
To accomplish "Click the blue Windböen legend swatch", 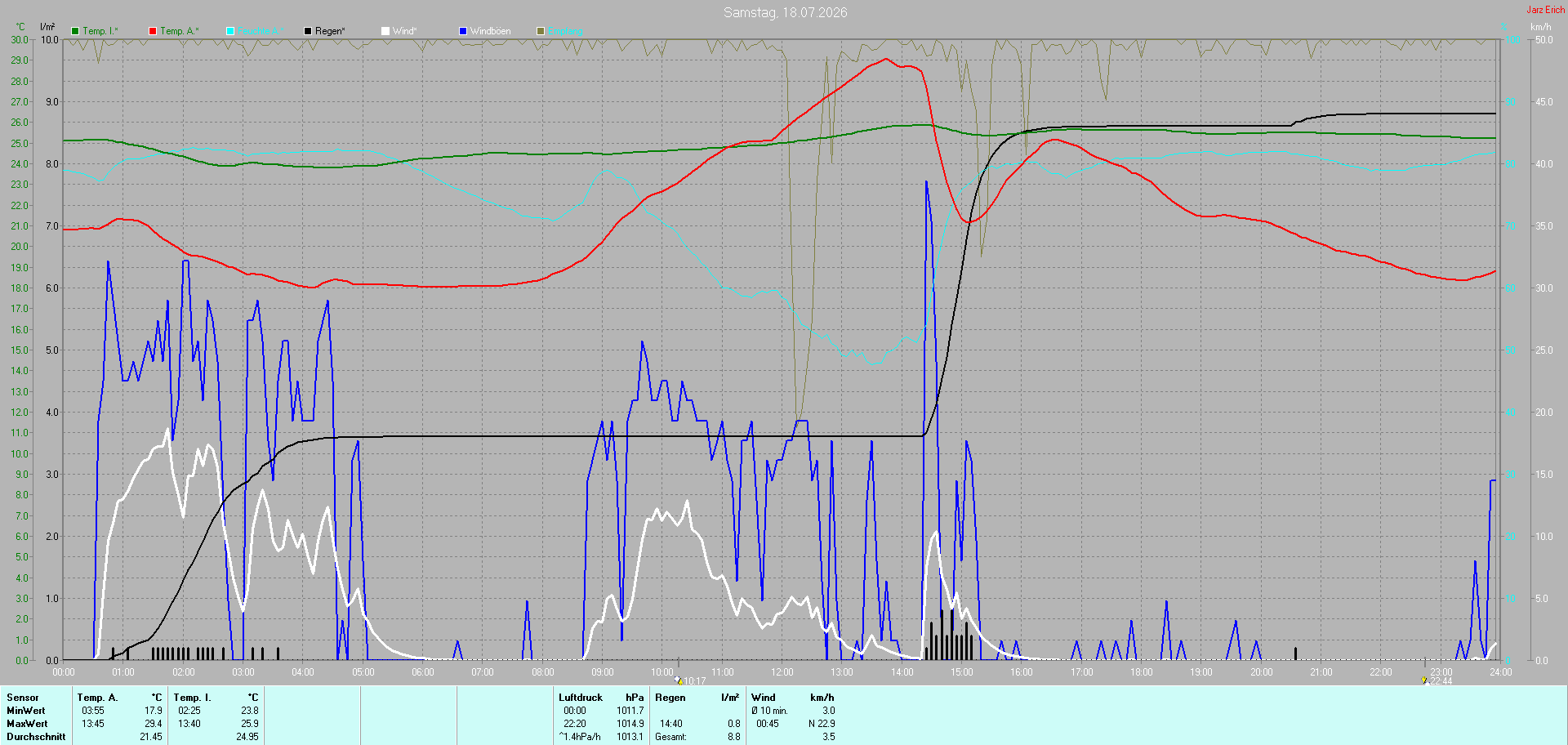I will [x=463, y=31].
